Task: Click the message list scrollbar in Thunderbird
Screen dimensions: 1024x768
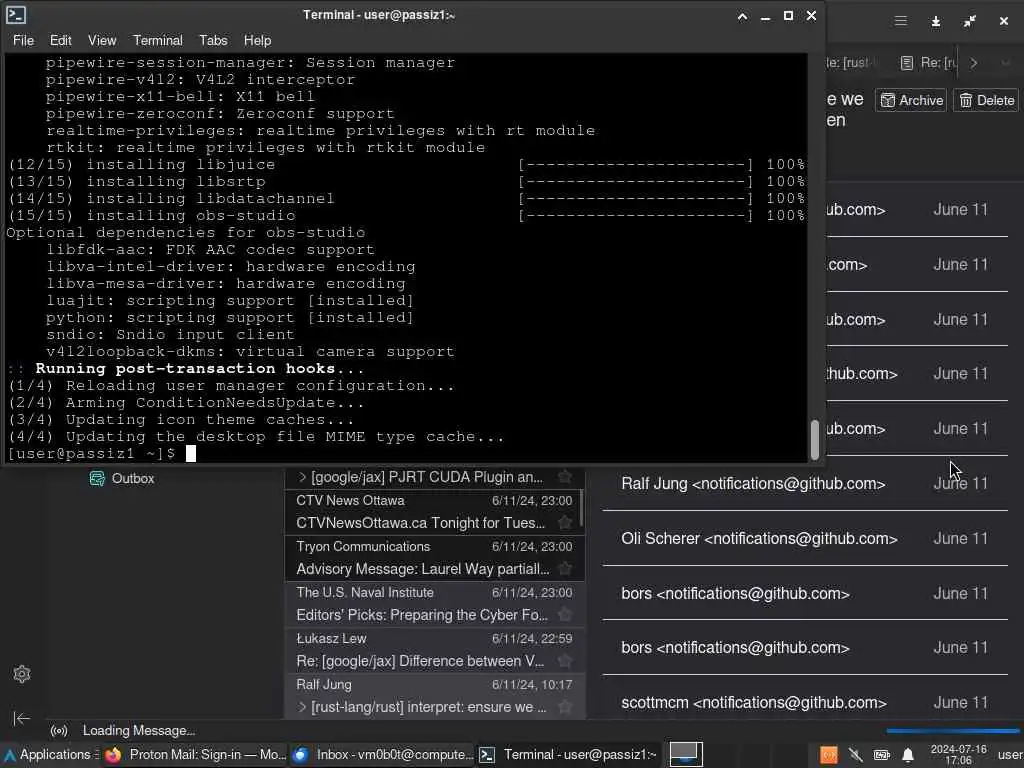Action: tap(581, 509)
